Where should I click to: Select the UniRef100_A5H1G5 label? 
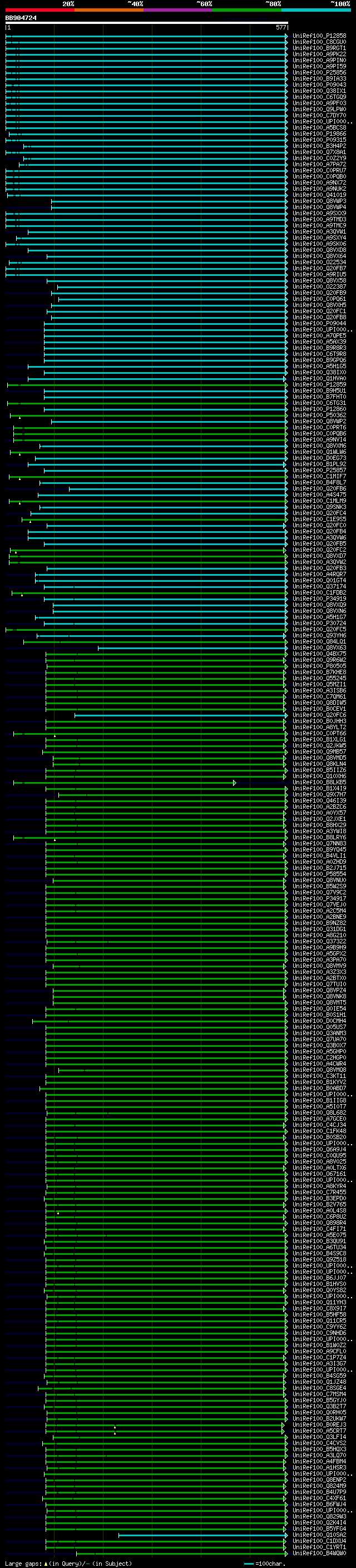click(319, 367)
